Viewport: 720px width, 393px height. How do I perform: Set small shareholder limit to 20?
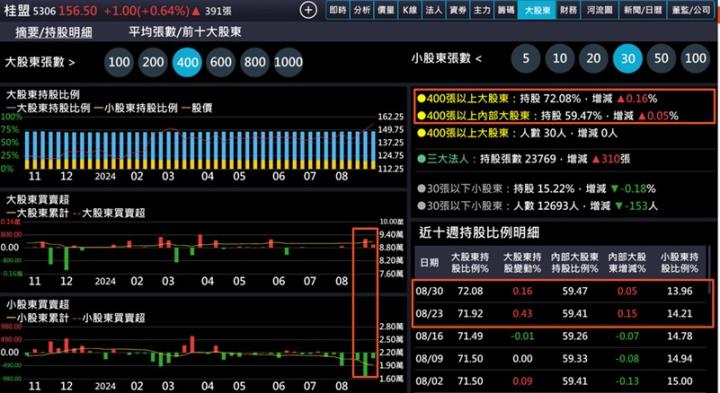coord(594,58)
